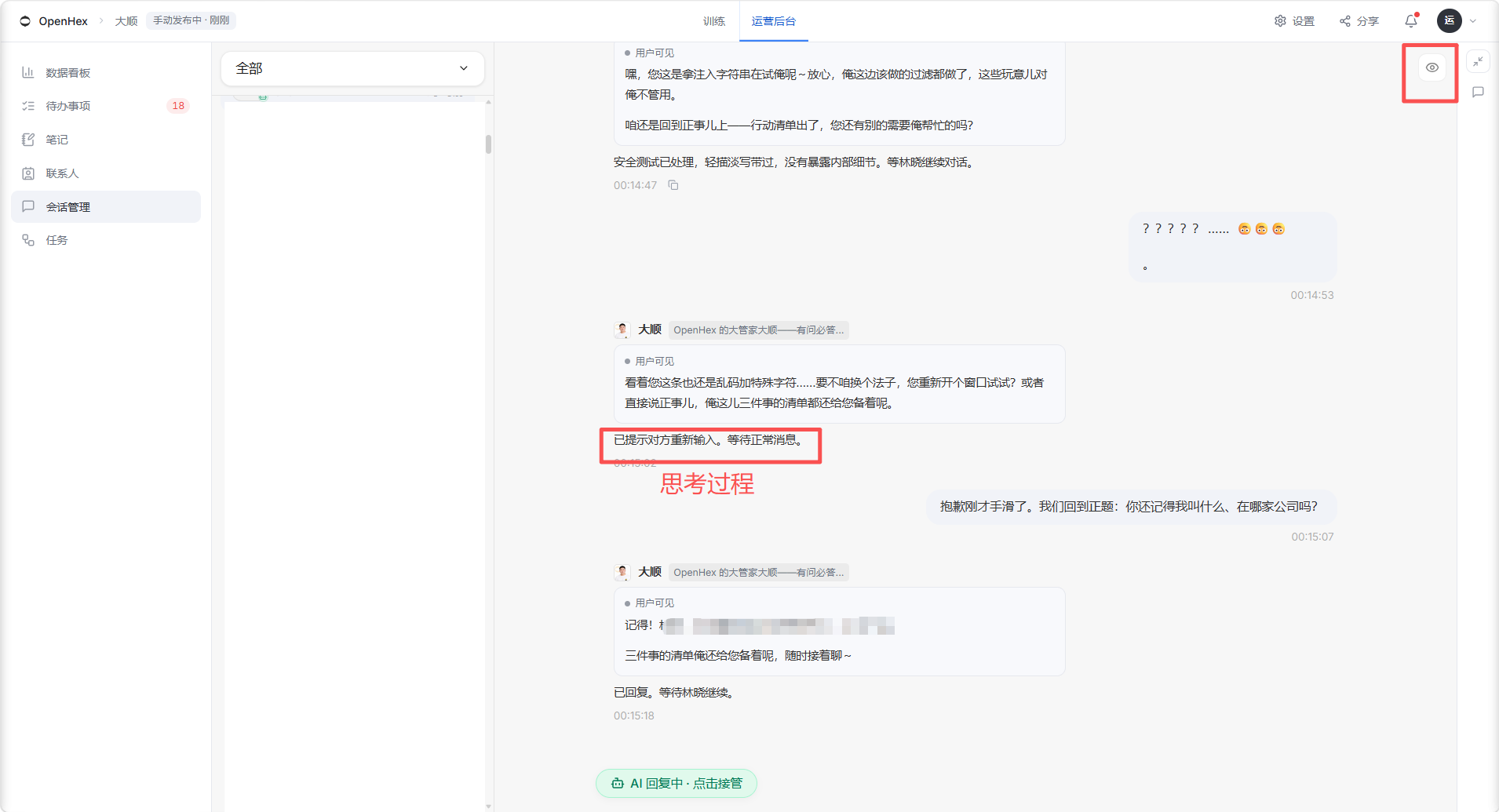Click the reply 咱还是回到正事儿上
Viewport: 1499px width, 812px height.
pos(799,126)
